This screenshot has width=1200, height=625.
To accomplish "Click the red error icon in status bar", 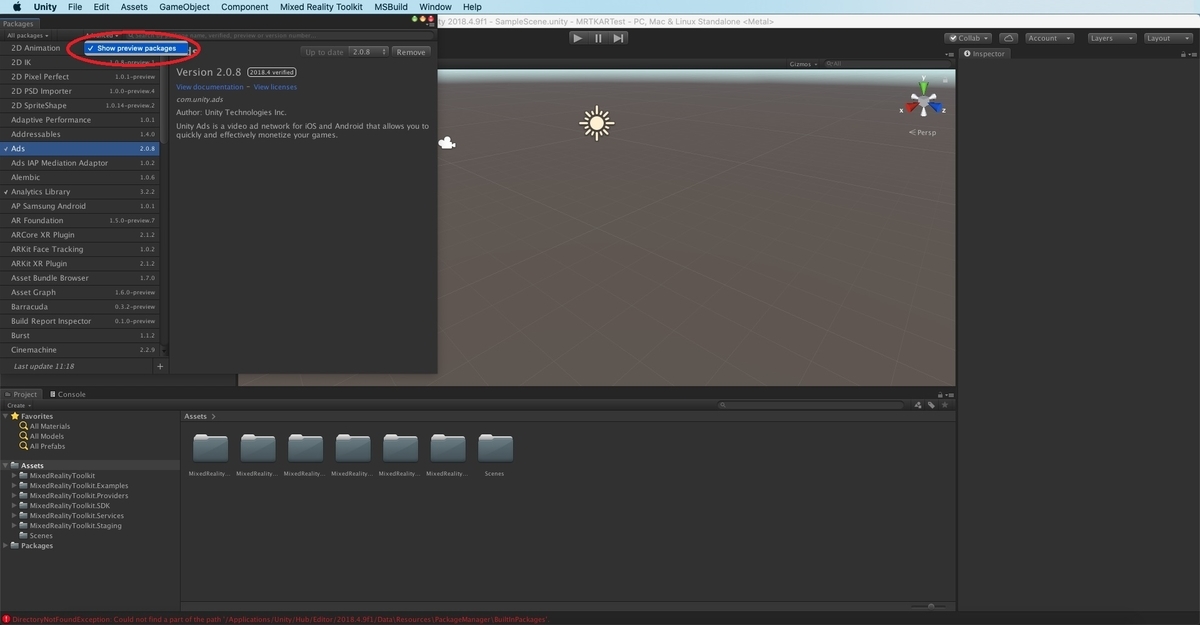I will [6, 619].
